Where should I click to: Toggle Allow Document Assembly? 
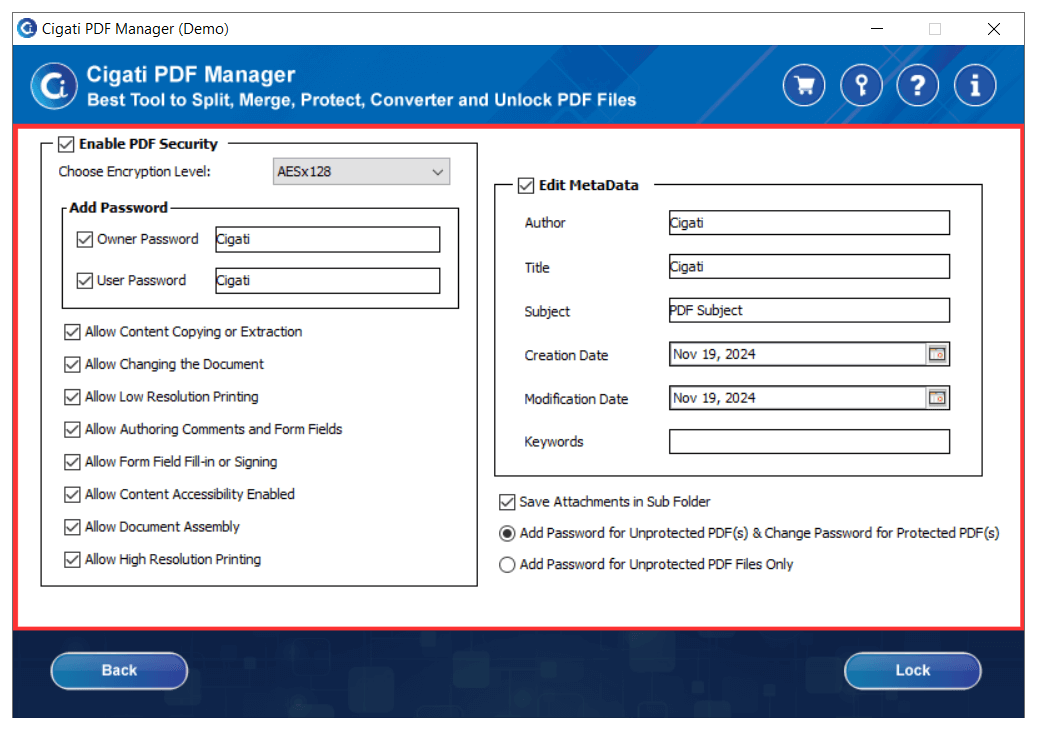(x=72, y=526)
